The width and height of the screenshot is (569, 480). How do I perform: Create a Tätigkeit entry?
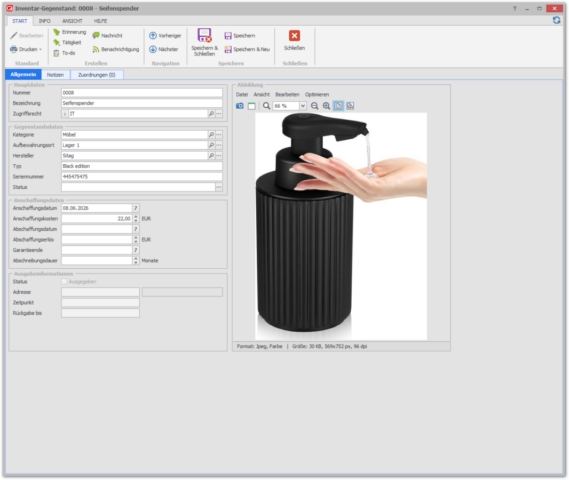pos(67,42)
